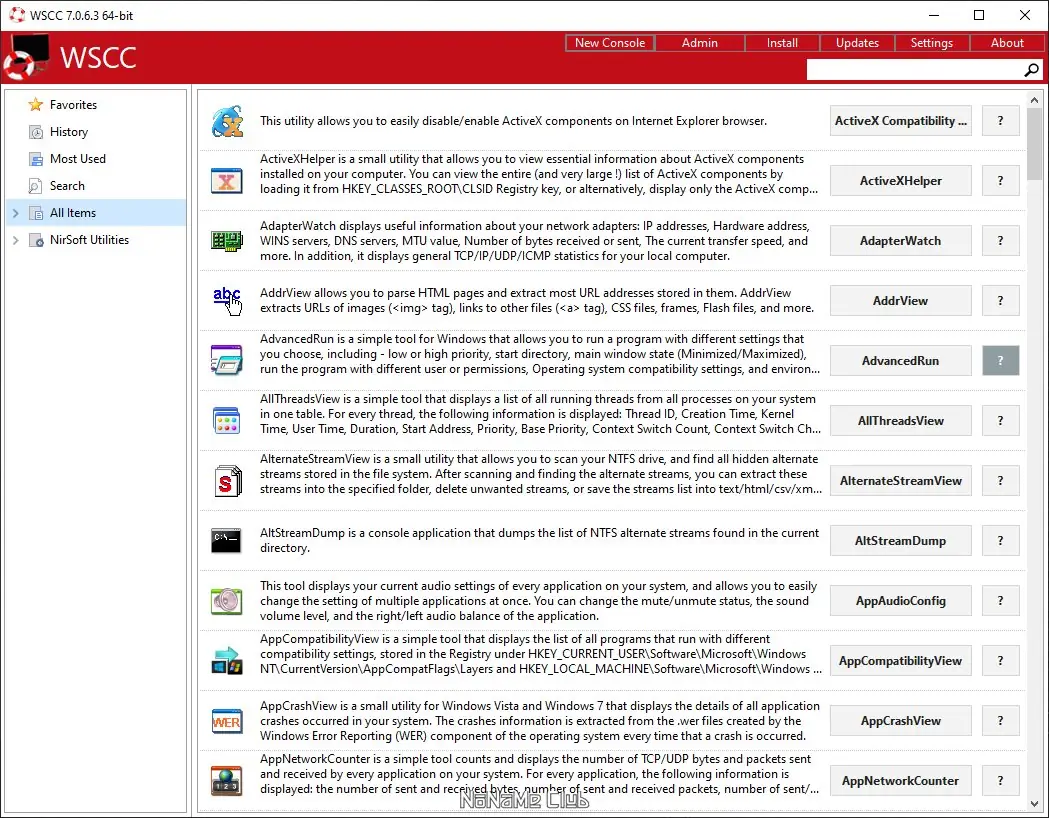This screenshot has width=1049, height=818.
Task: Select Most Used in the sidebar
Action: click(x=96, y=159)
